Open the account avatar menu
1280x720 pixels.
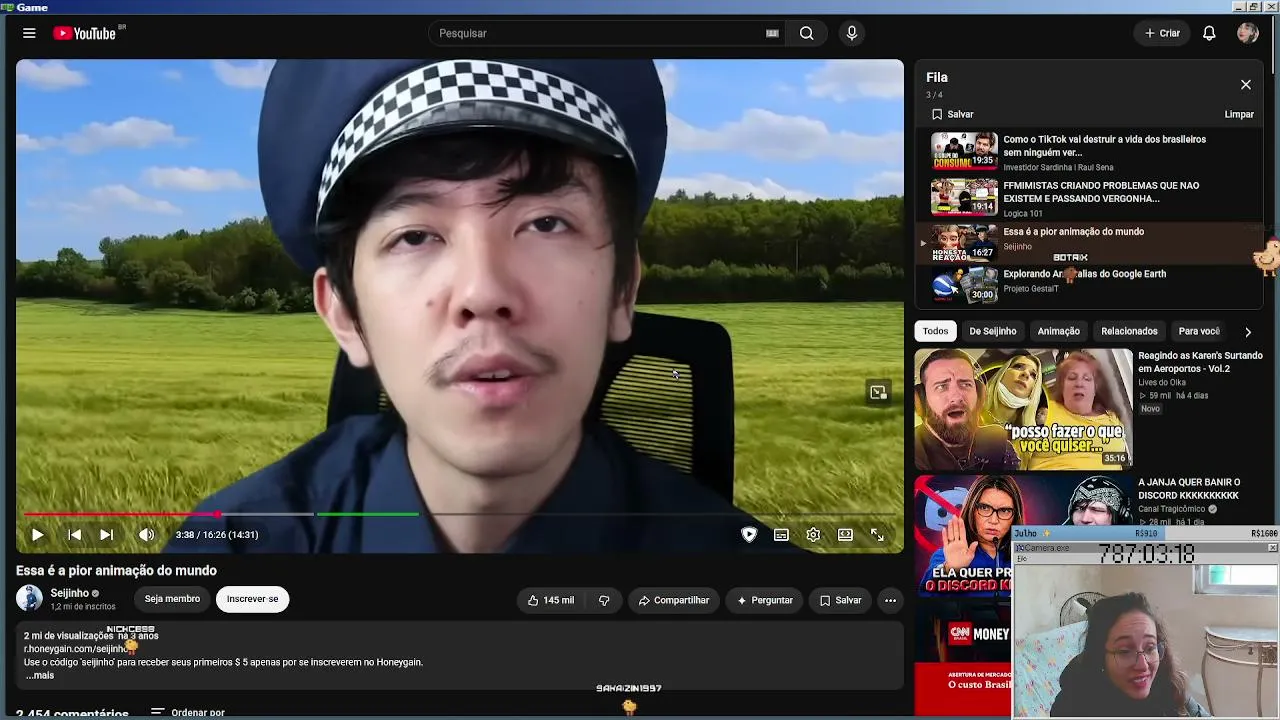[1247, 33]
